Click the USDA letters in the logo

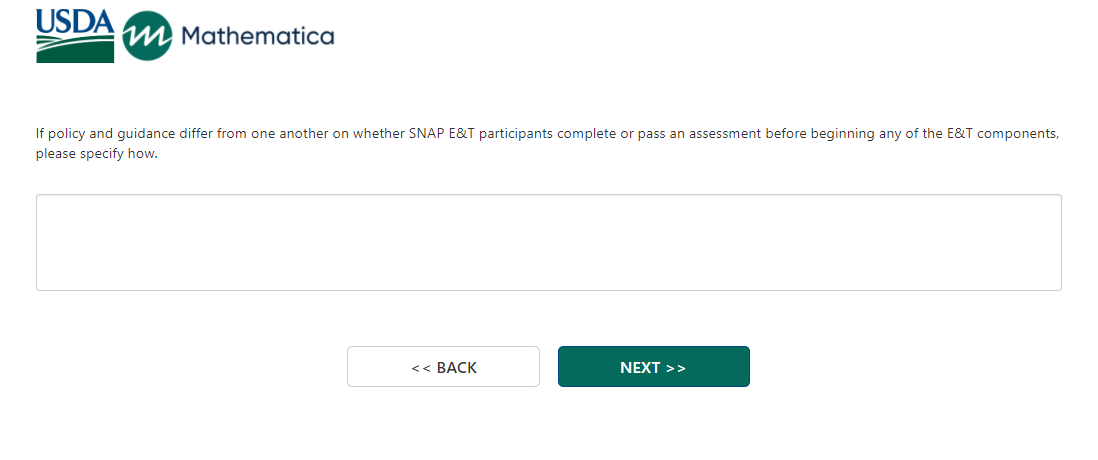(x=75, y=20)
